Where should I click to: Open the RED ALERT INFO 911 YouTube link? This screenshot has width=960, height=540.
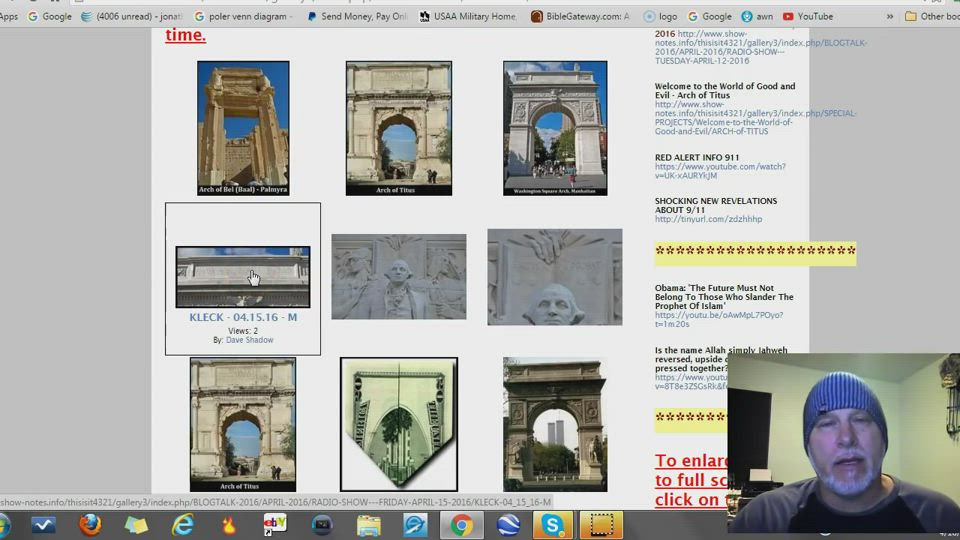720,171
